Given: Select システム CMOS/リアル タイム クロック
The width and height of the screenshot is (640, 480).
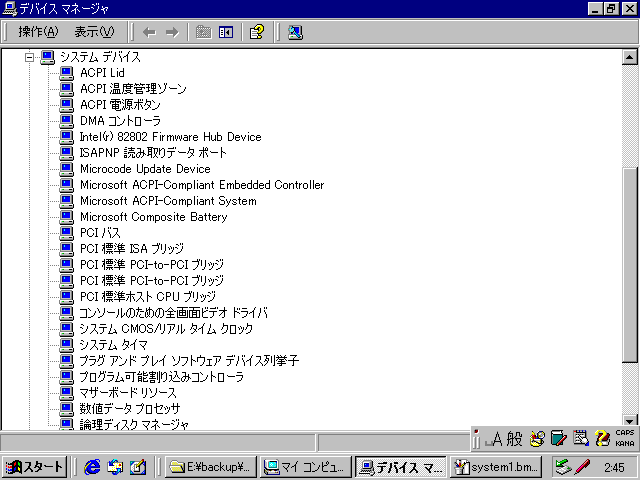Looking at the screenshot, I should coord(166,329).
